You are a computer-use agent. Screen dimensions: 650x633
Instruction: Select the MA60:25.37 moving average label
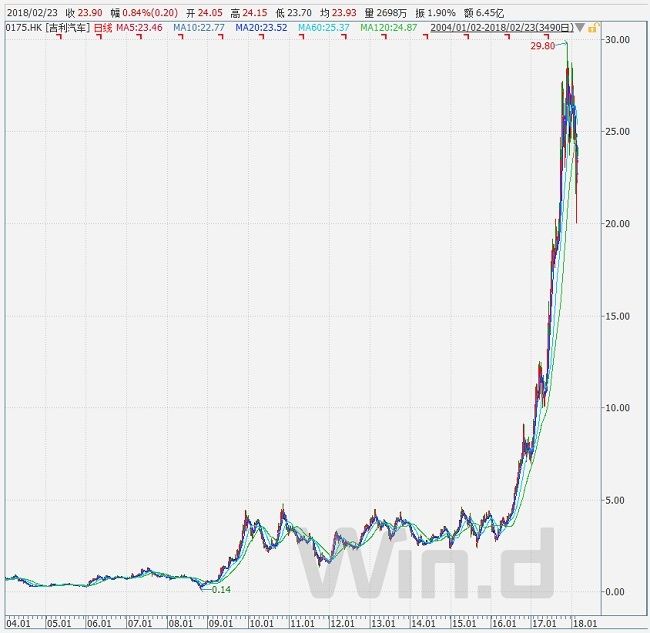pos(324,28)
